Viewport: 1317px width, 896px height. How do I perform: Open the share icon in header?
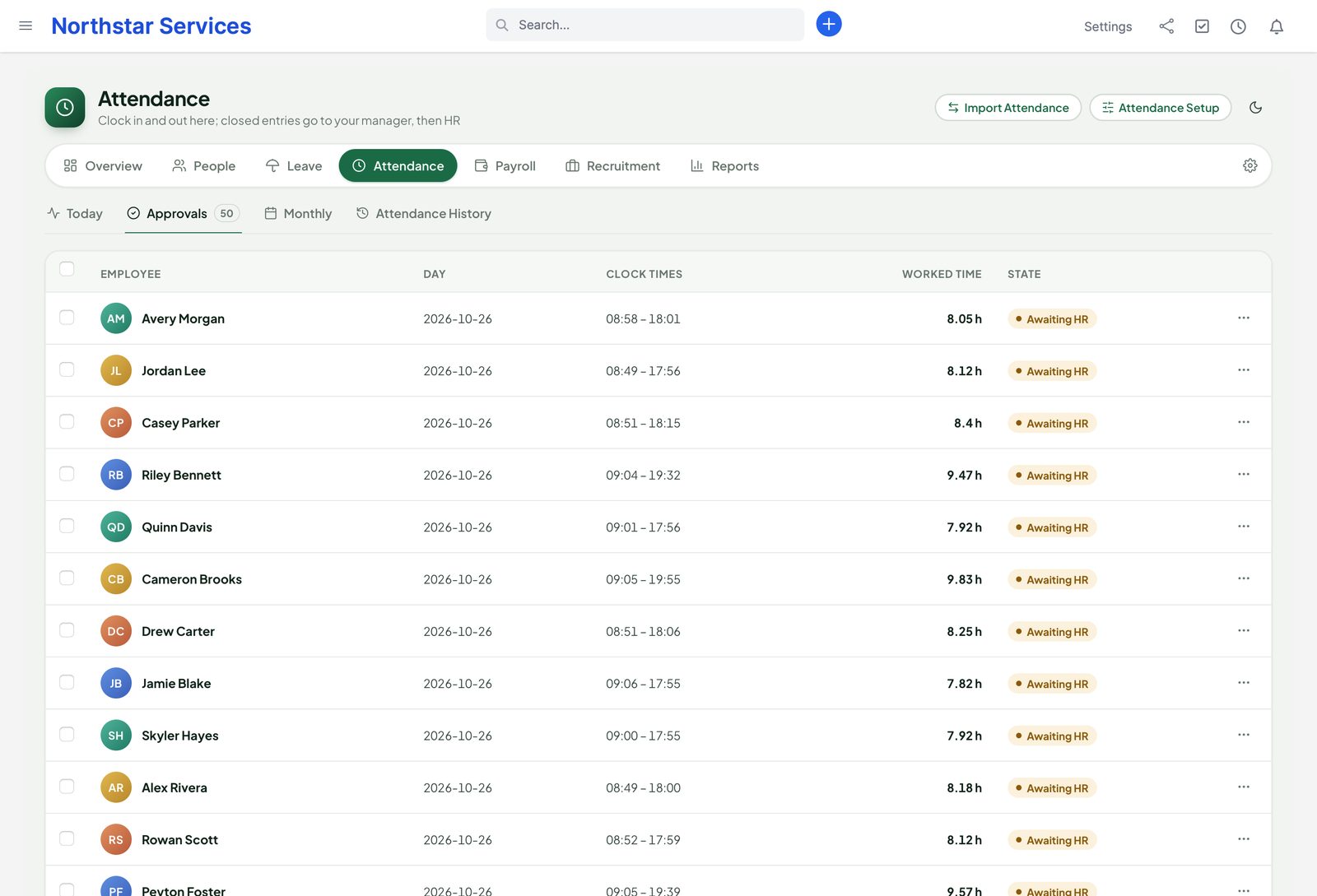pyautogui.click(x=1166, y=26)
